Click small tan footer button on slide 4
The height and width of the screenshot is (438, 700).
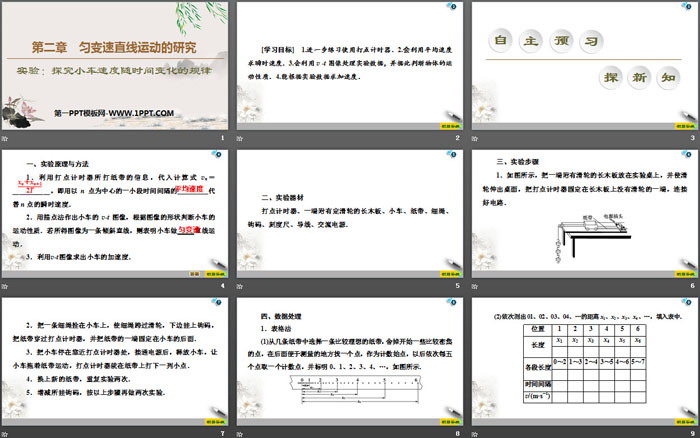click(195, 274)
